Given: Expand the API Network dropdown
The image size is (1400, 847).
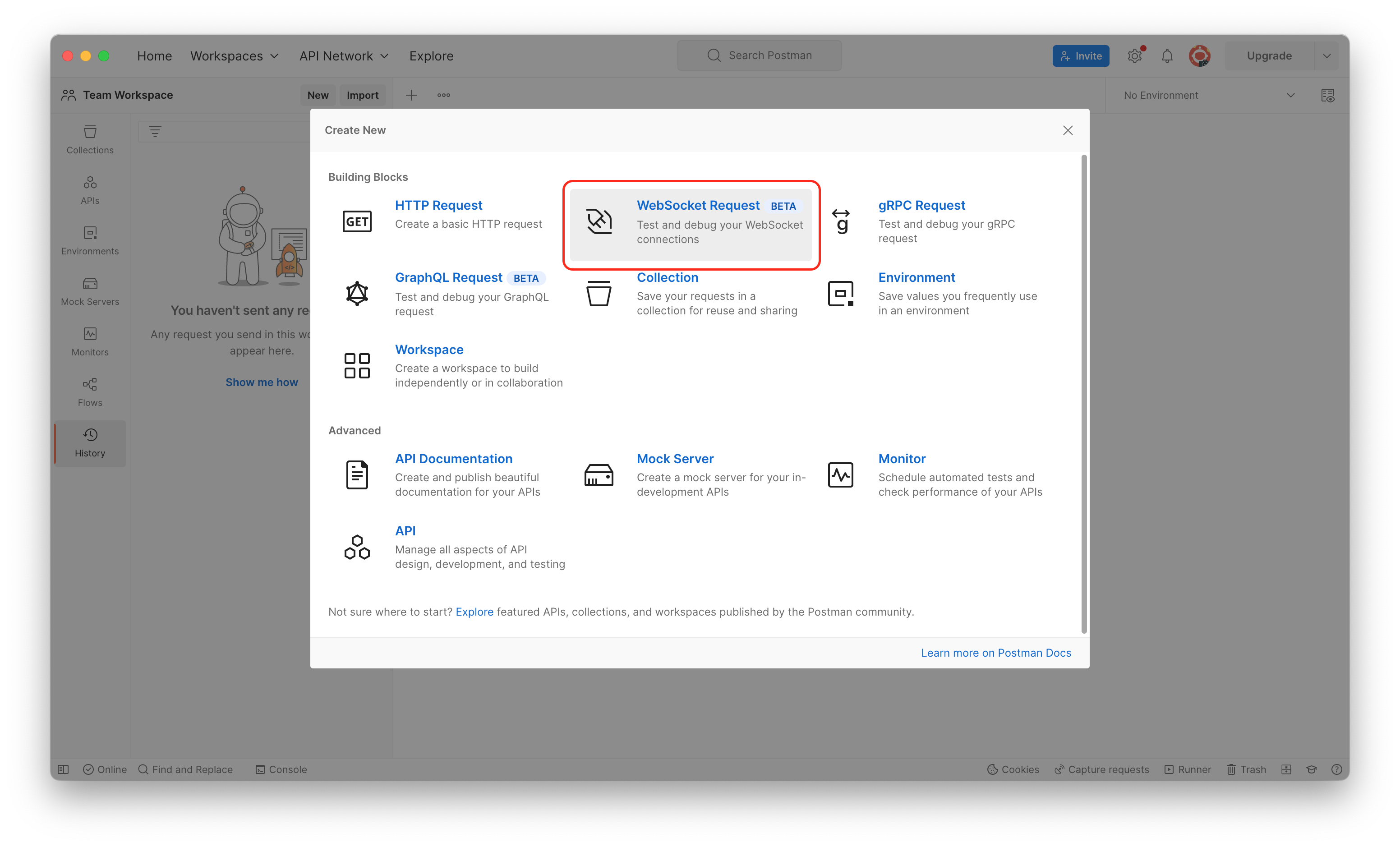Looking at the screenshot, I should tap(344, 55).
